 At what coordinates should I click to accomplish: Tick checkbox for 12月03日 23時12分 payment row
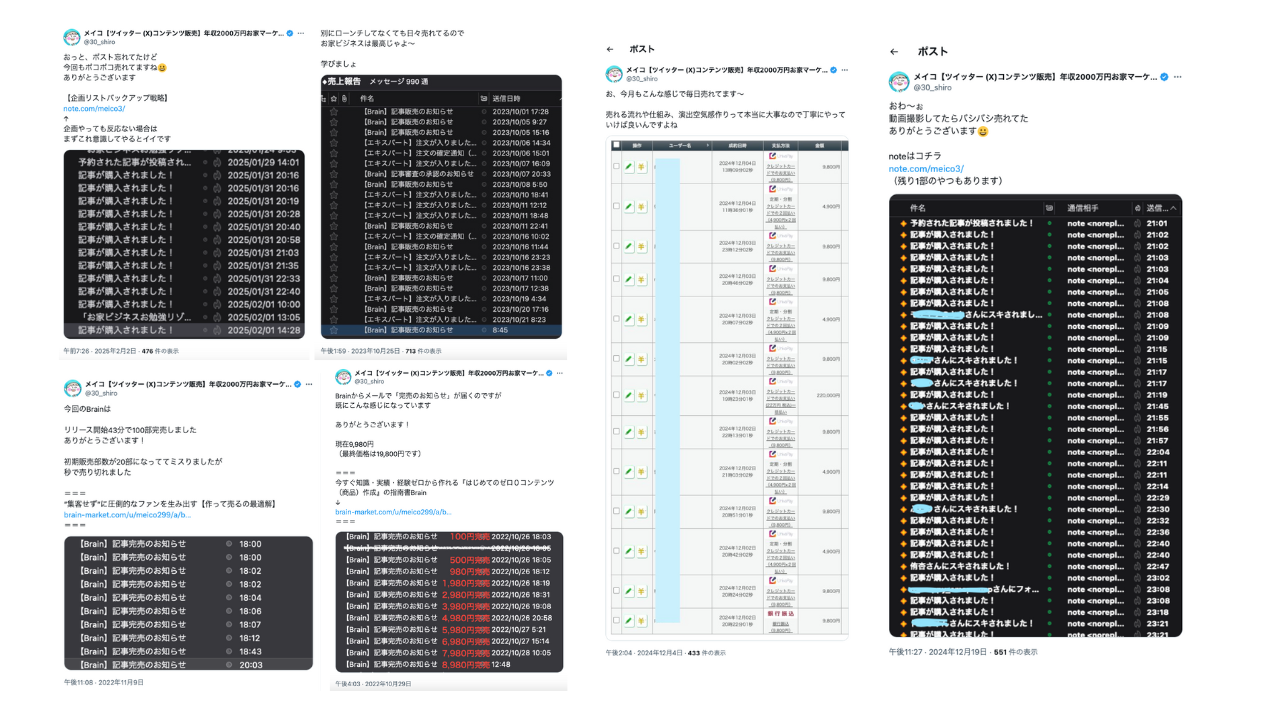click(x=616, y=246)
